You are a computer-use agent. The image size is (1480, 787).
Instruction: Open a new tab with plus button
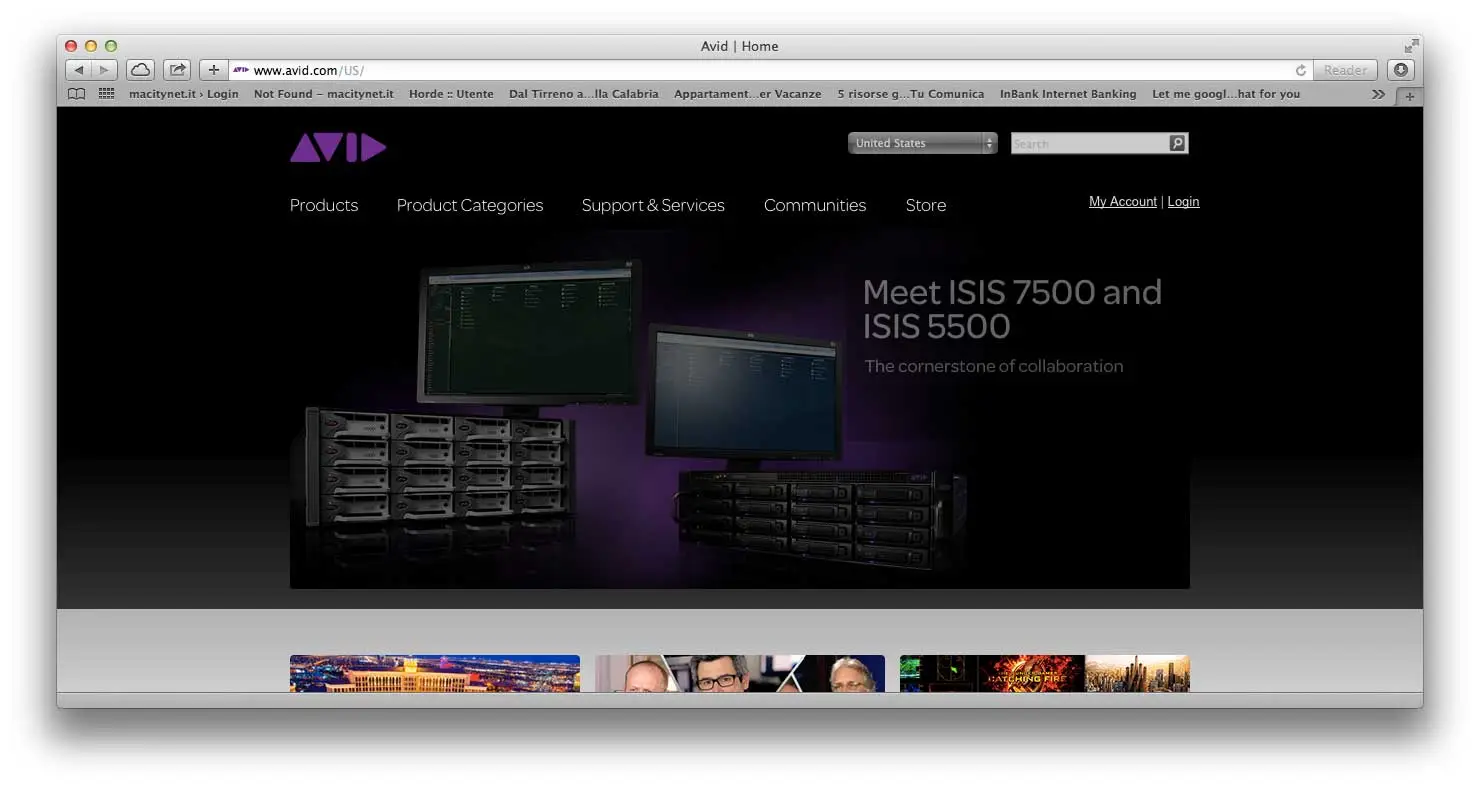(1410, 96)
